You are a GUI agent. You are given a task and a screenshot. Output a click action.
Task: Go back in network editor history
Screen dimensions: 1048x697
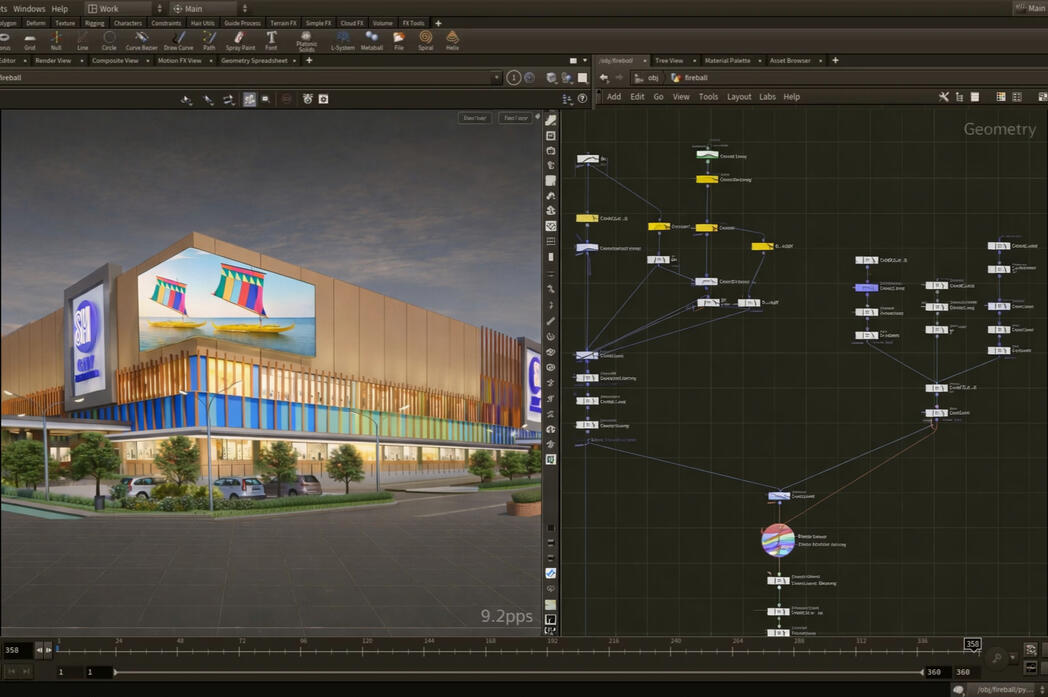click(604, 78)
